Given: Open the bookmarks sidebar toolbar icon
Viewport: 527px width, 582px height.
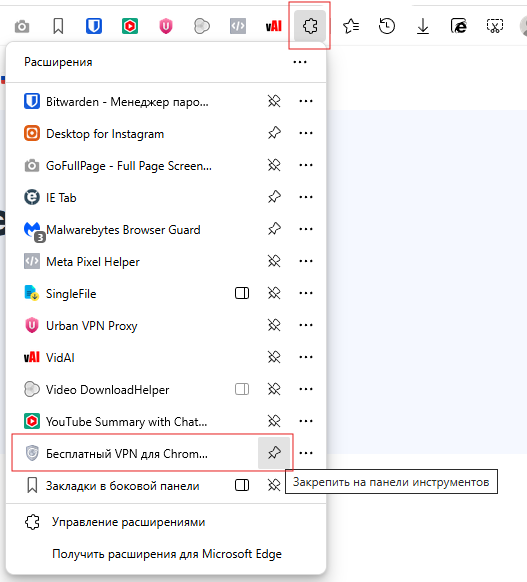Looking at the screenshot, I should coord(58,26).
